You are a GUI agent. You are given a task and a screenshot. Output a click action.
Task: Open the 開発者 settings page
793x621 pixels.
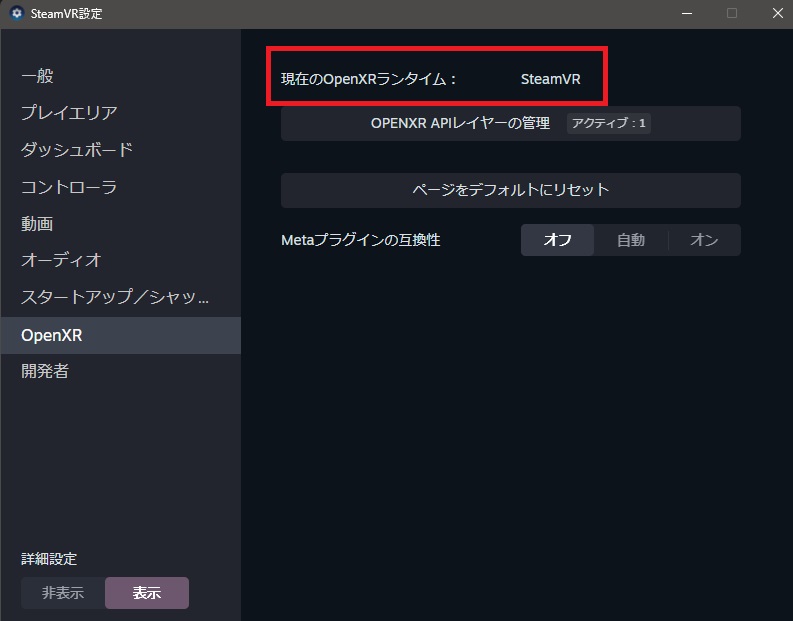[x=120, y=371]
